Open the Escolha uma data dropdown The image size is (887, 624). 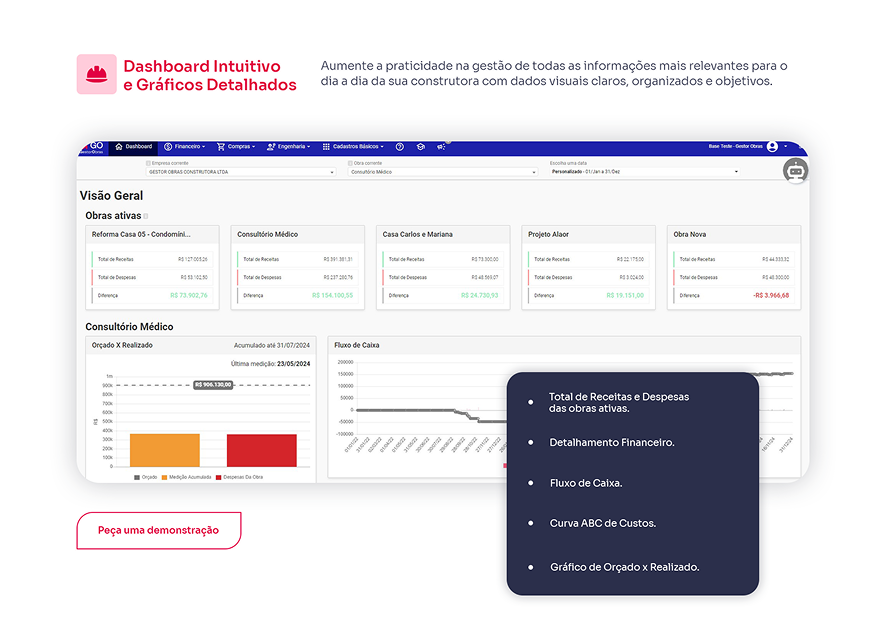[645, 171]
